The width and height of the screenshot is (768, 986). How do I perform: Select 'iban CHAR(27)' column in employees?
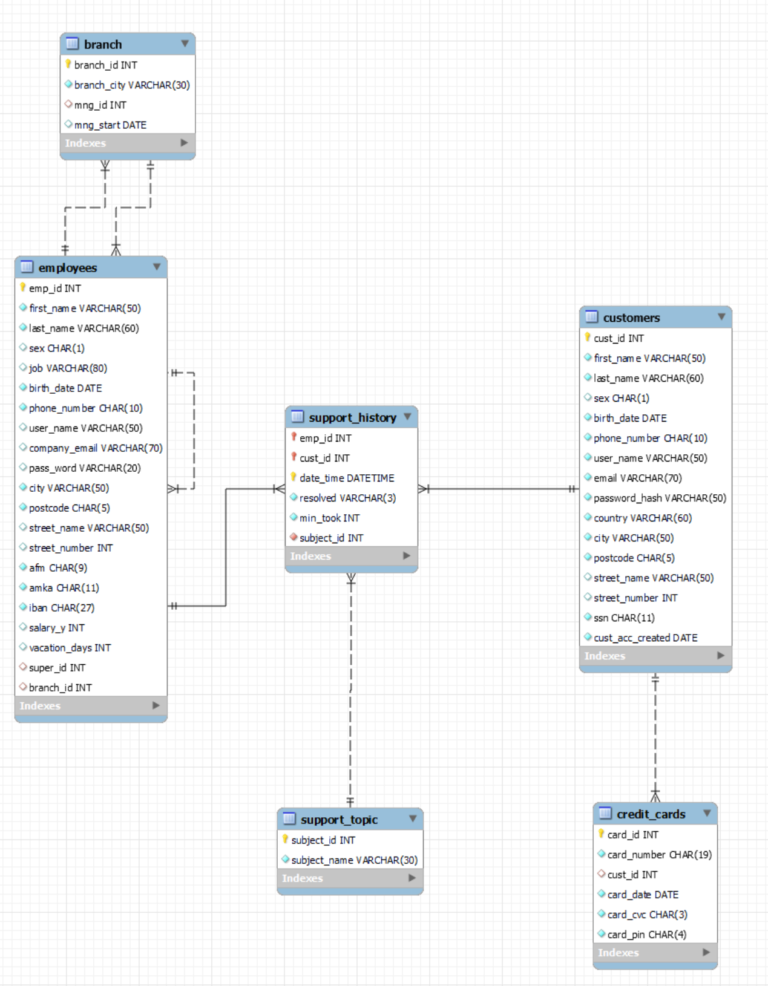coord(91,607)
